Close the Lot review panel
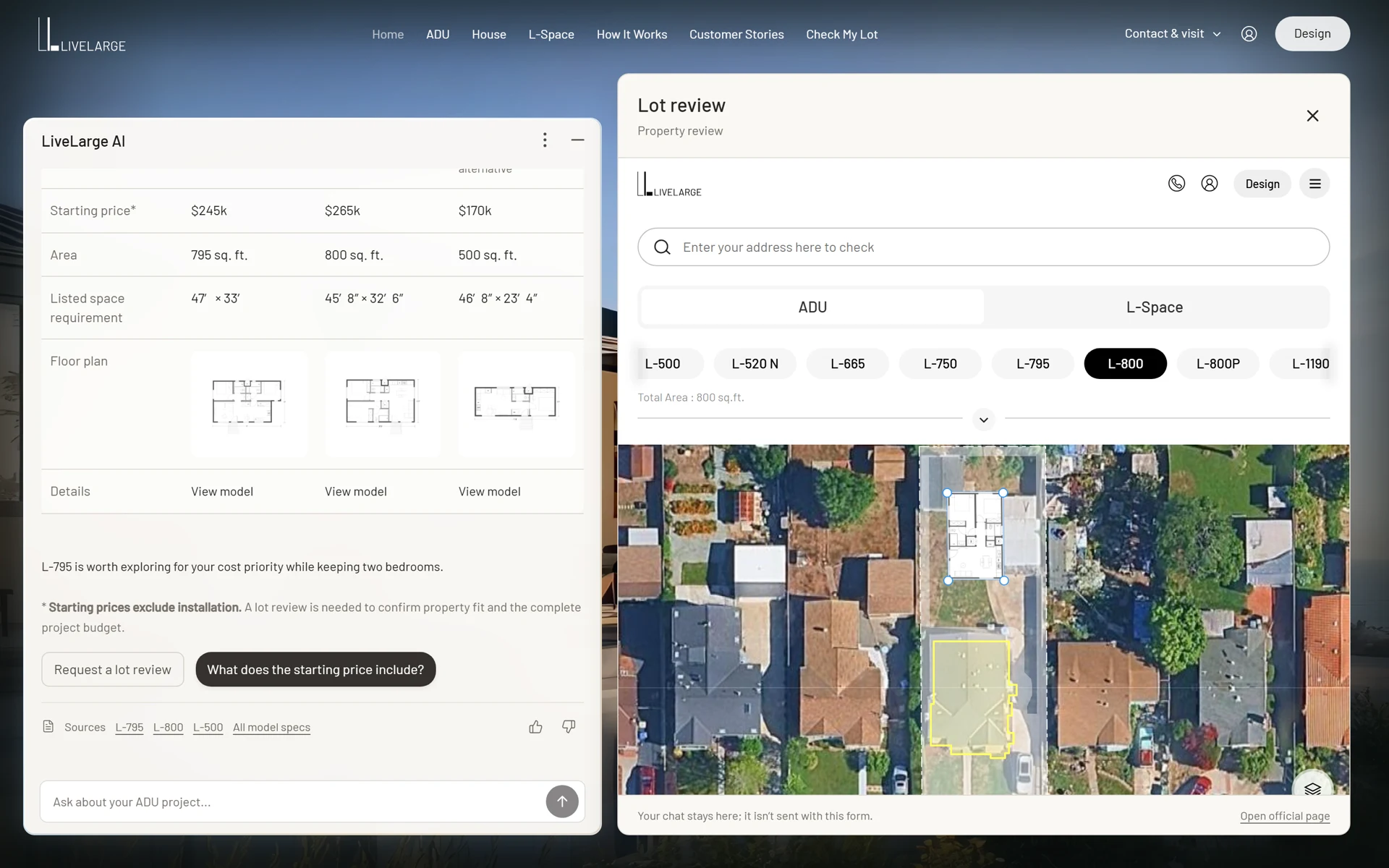This screenshot has height=868, width=1389. click(1312, 116)
